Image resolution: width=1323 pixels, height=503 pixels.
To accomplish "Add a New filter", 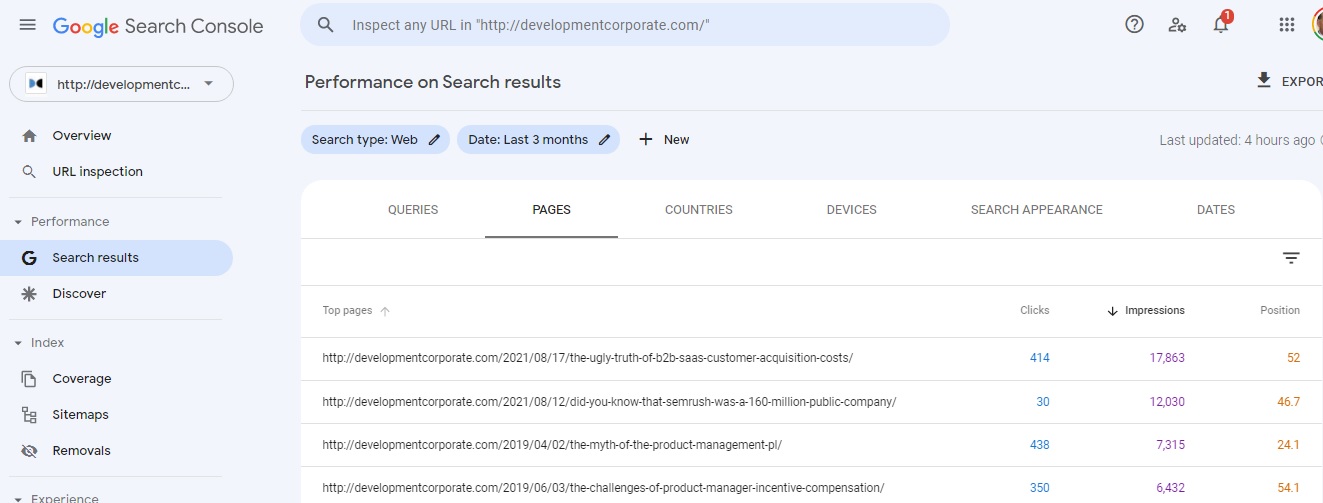I will [664, 140].
